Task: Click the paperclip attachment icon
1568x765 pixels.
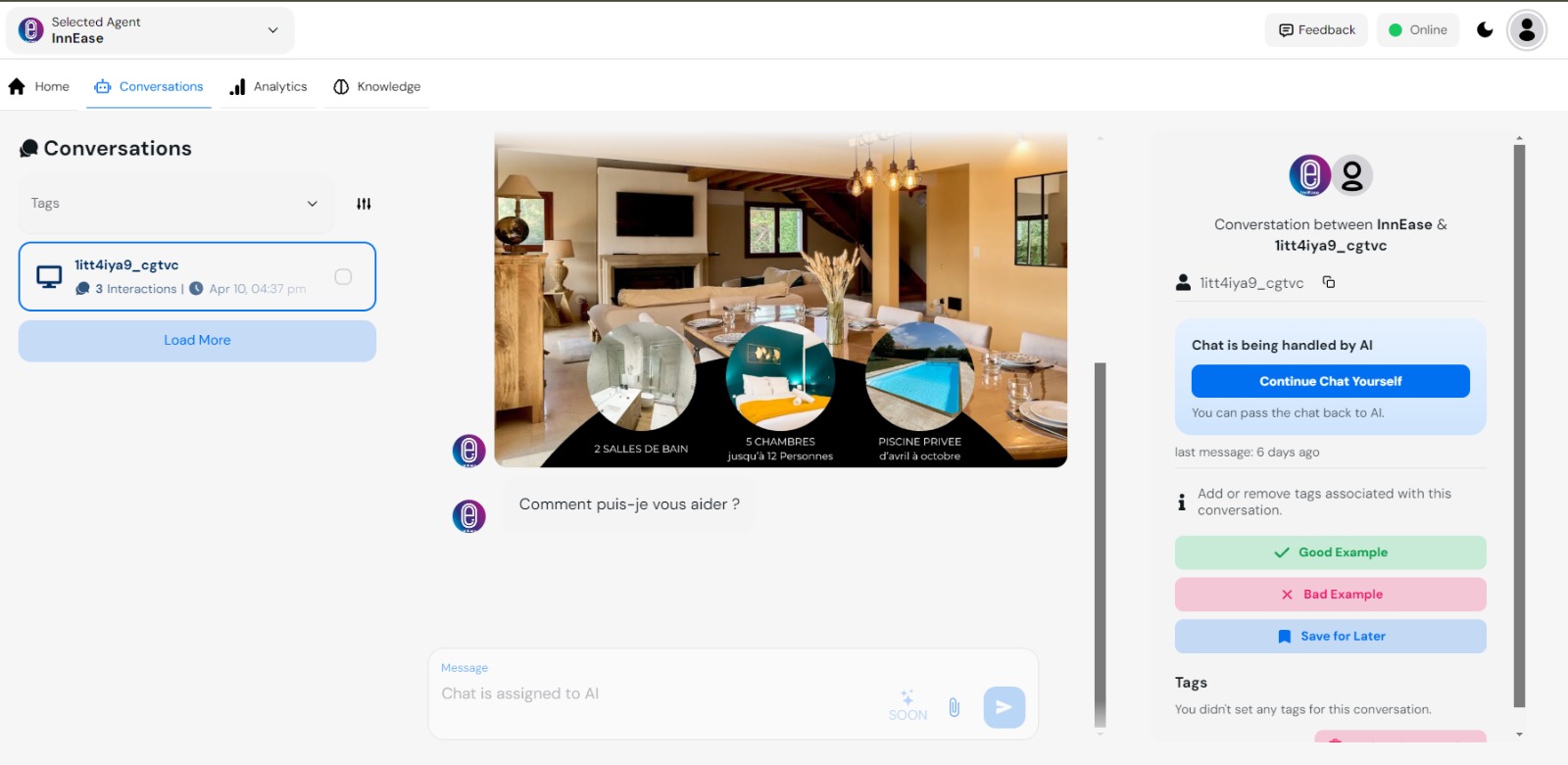Action: click(954, 707)
